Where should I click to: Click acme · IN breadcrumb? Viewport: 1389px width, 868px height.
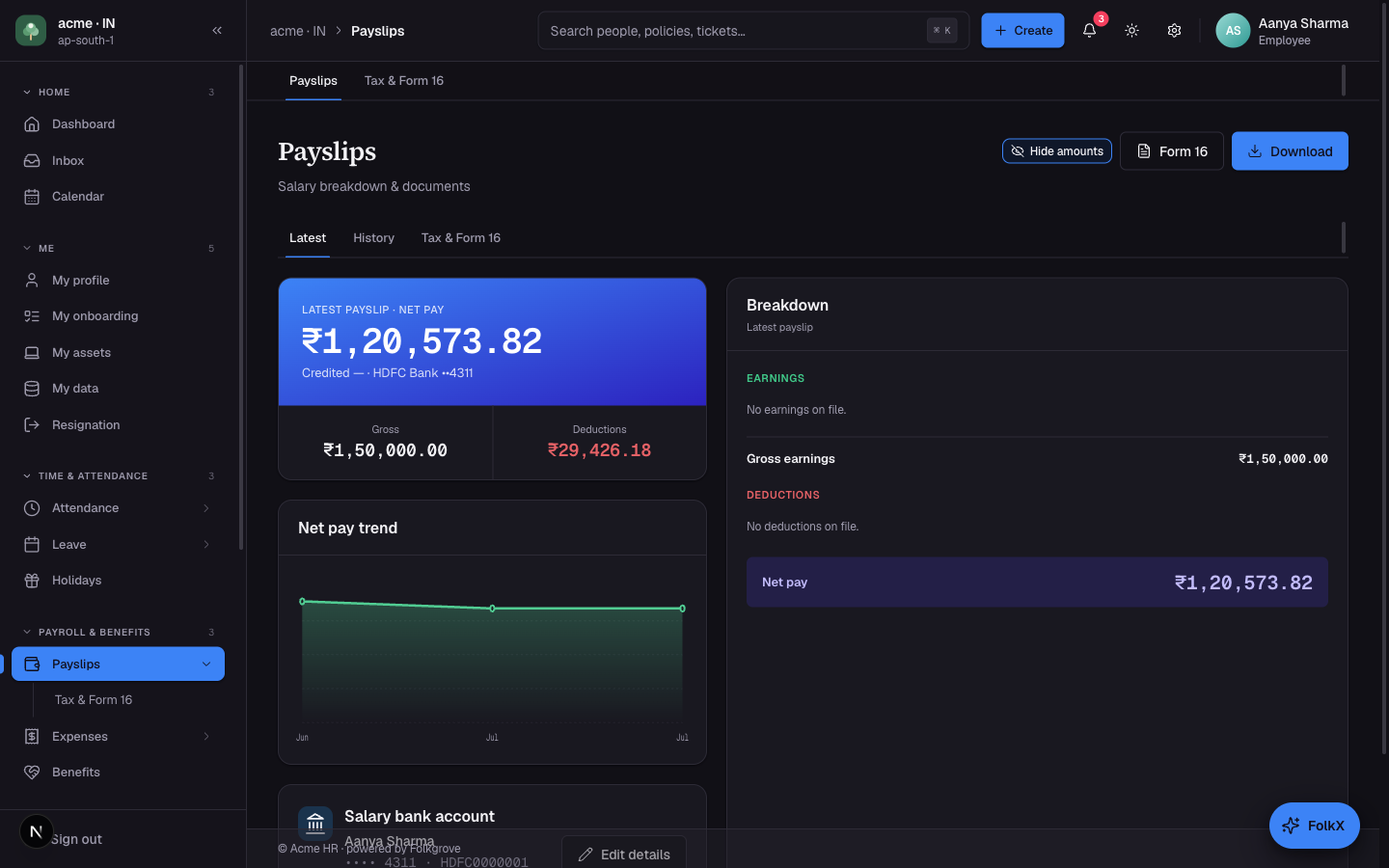click(x=298, y=31)
